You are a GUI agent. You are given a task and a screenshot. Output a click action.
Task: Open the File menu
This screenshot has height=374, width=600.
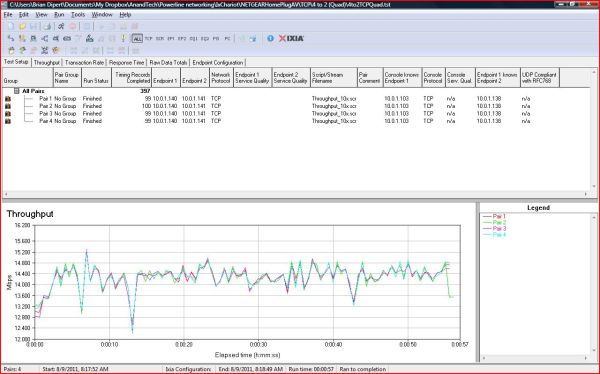click(8, 15)
